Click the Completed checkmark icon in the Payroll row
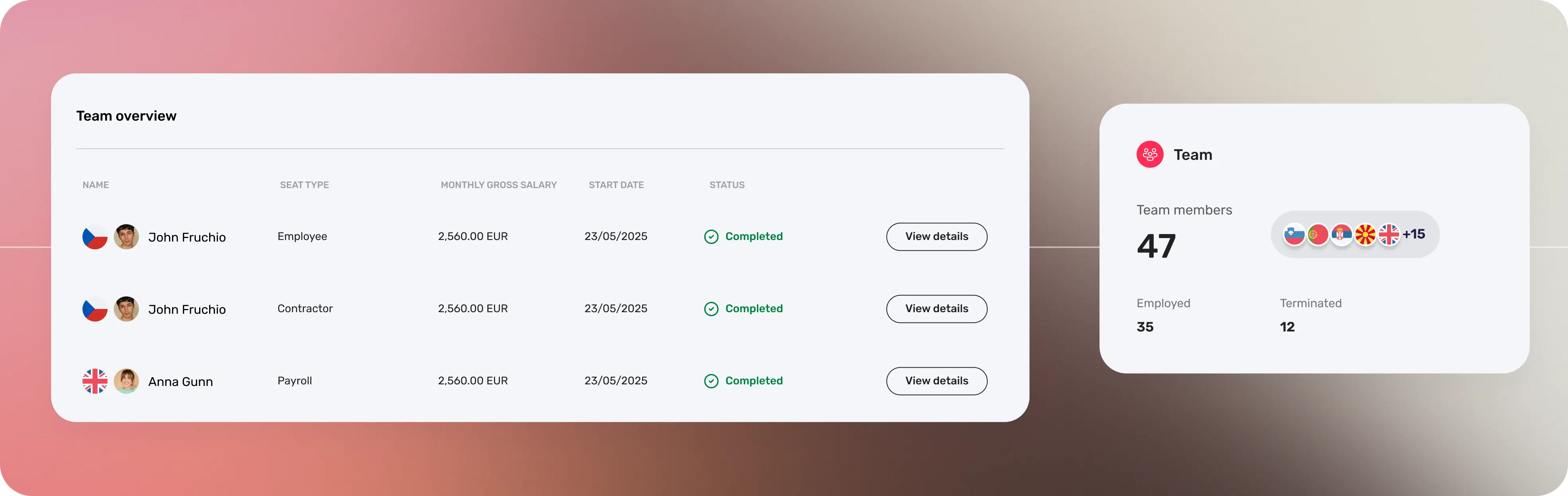This screenshot has width=1568, height=496. (711, 382)
